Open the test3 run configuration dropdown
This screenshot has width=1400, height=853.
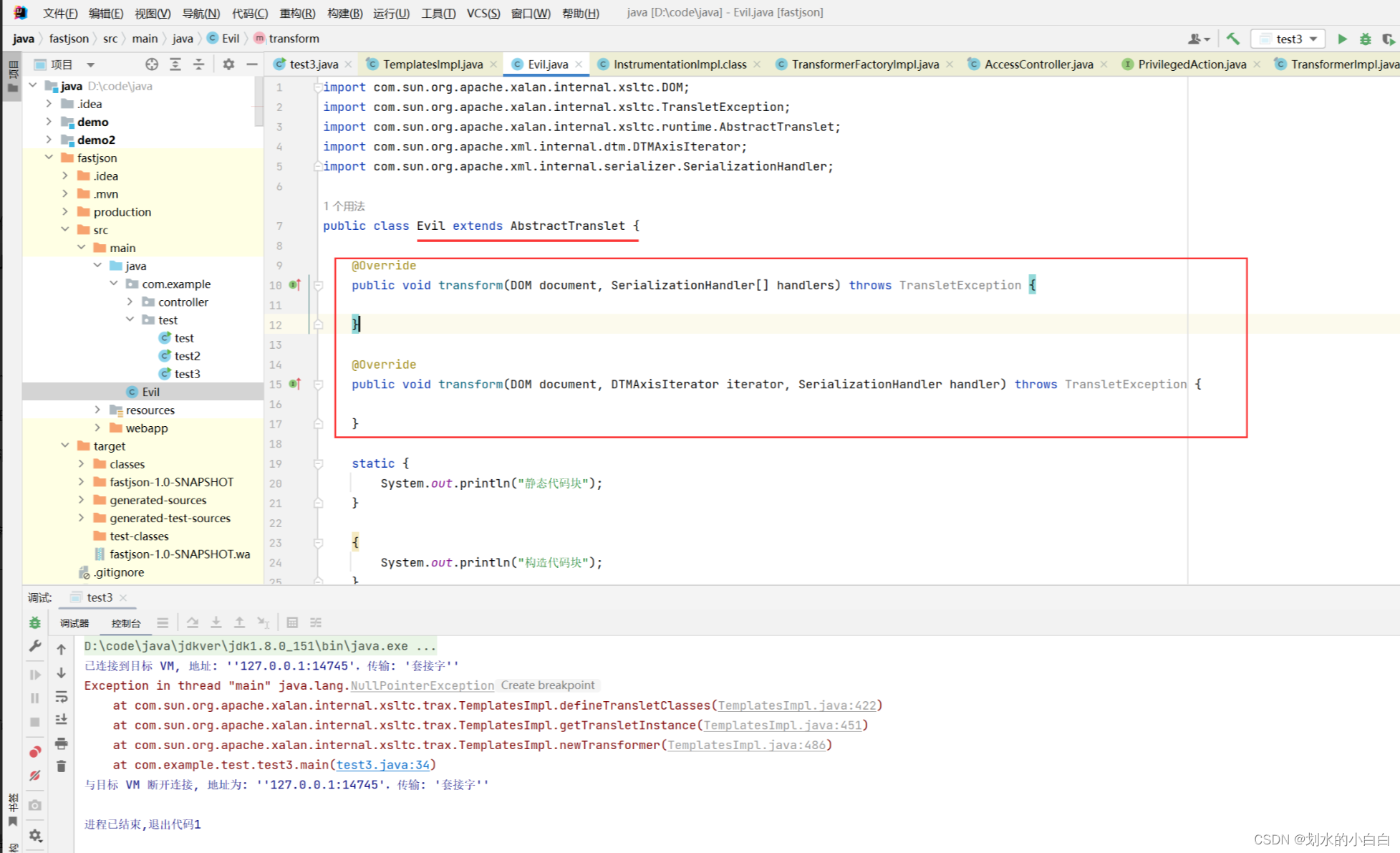(x=1289, y=39)
